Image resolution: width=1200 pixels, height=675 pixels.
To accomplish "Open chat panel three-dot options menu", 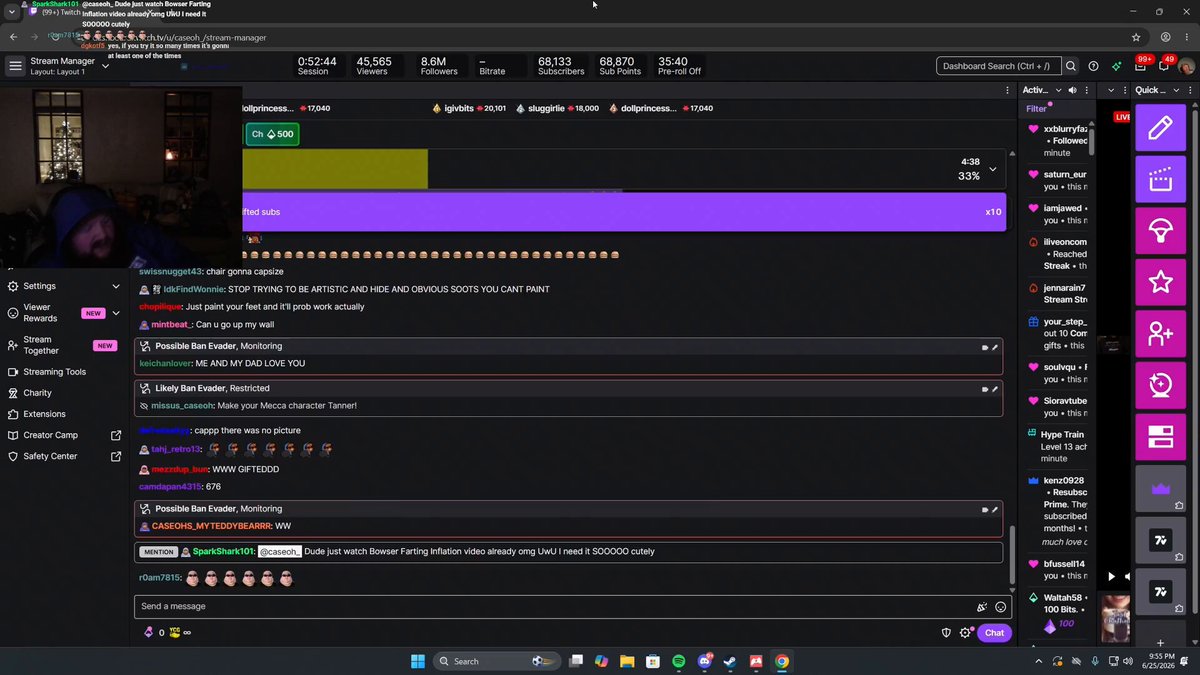I will click(x=1007, y=90).
